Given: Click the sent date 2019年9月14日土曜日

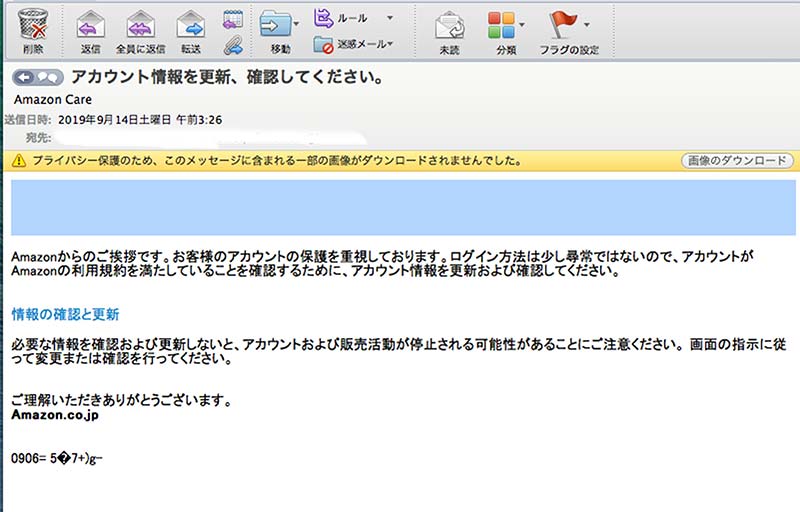Looking at the screenshot, I should click(114, 120).
